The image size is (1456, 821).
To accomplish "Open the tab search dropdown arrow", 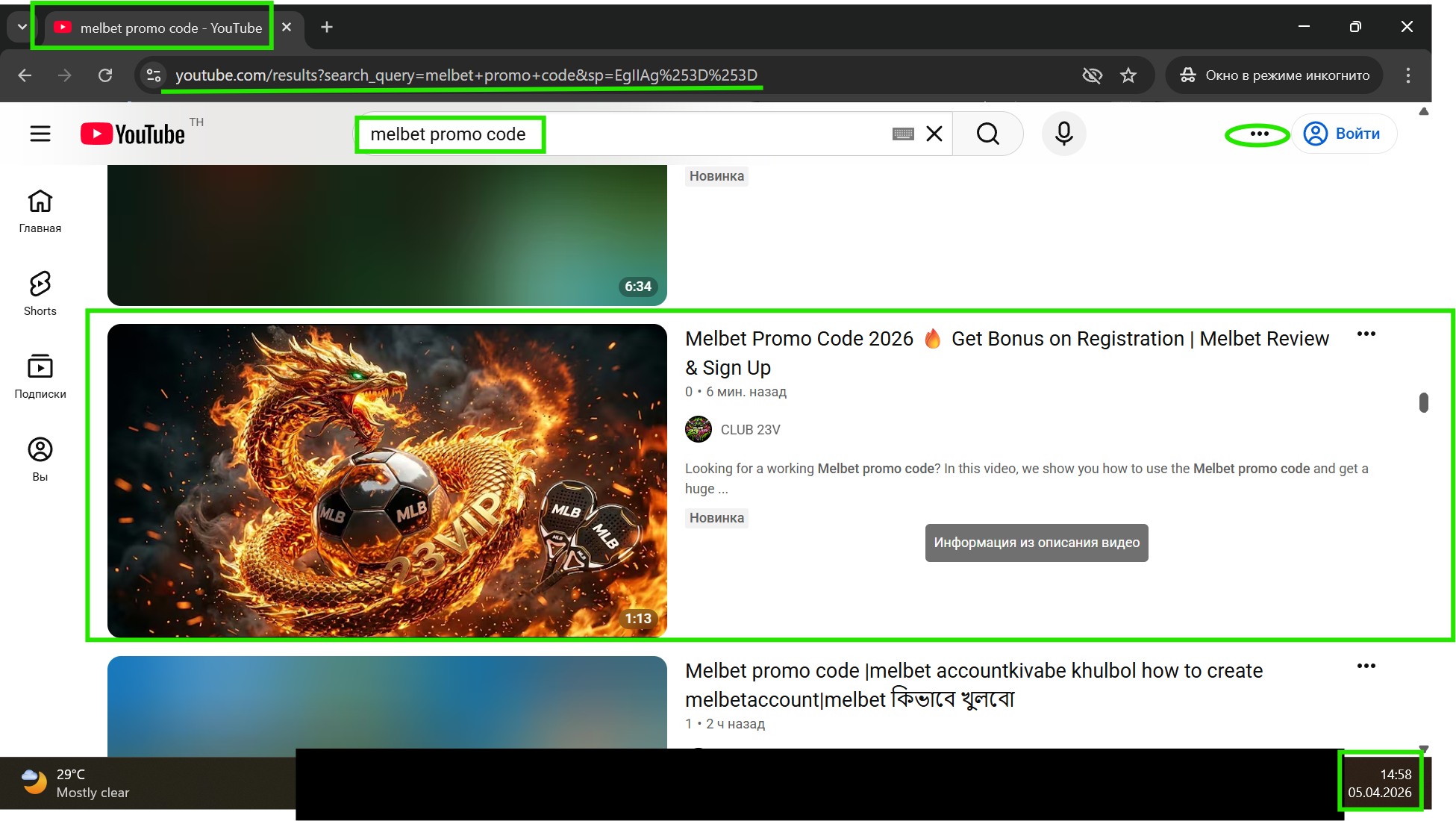I will pyautogui.click(x=22, y=27).
